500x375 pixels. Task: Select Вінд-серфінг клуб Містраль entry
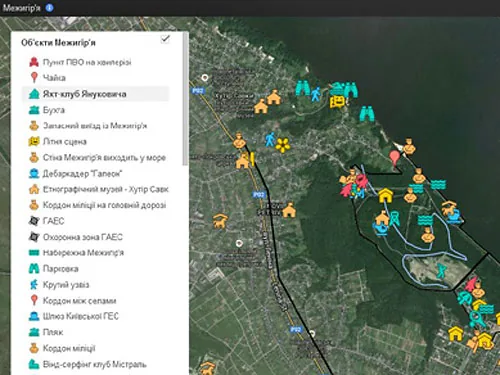(96, 364)
